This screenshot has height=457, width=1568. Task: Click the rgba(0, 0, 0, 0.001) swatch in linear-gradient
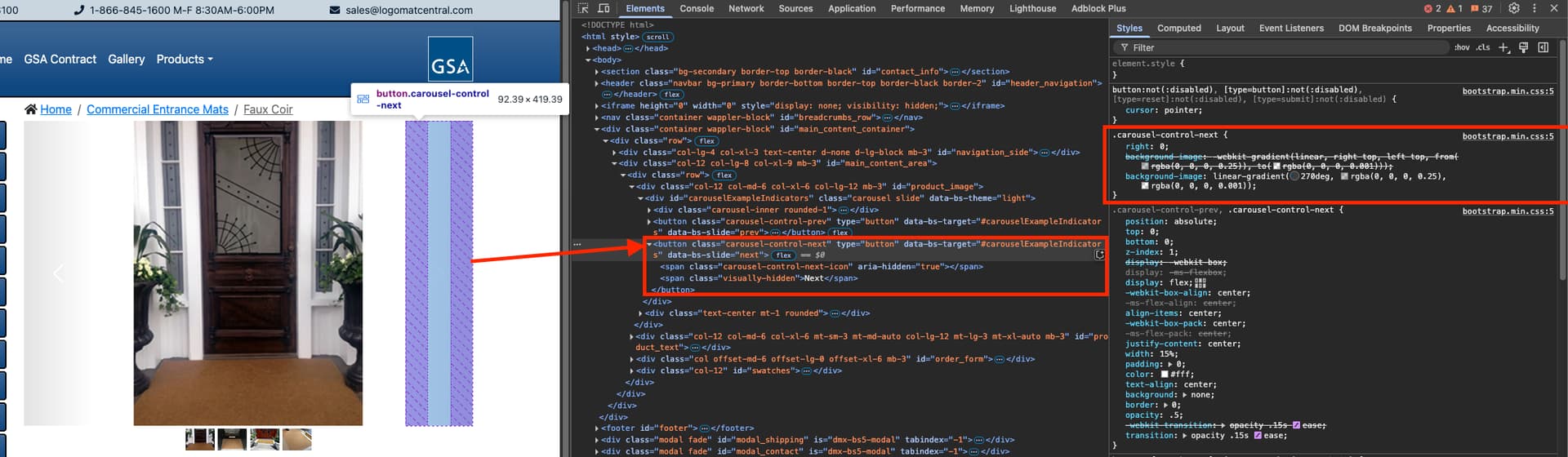[x=1145, y=186]
